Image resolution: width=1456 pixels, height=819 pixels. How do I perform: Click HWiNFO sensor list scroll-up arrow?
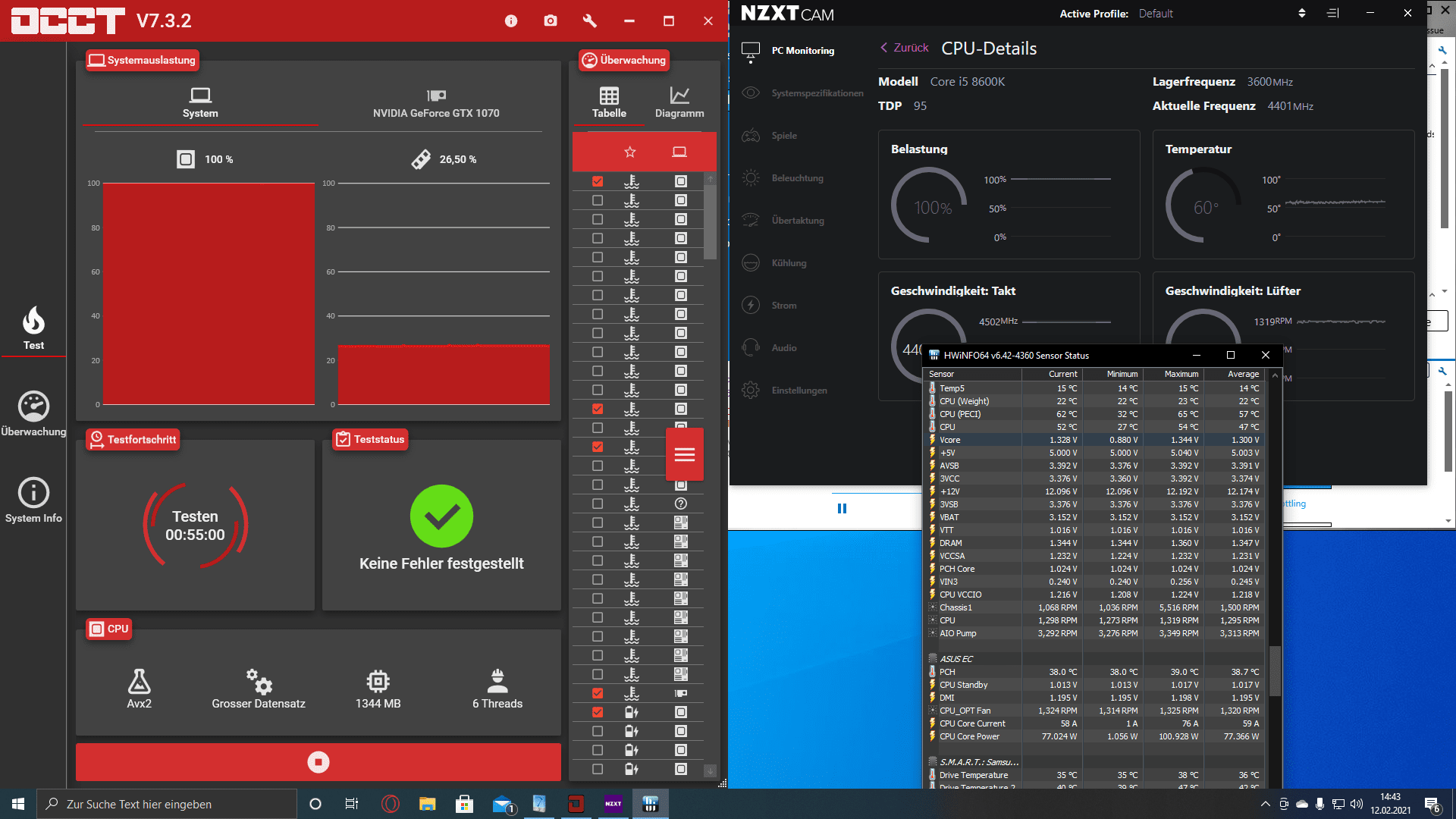point(1275,375)
